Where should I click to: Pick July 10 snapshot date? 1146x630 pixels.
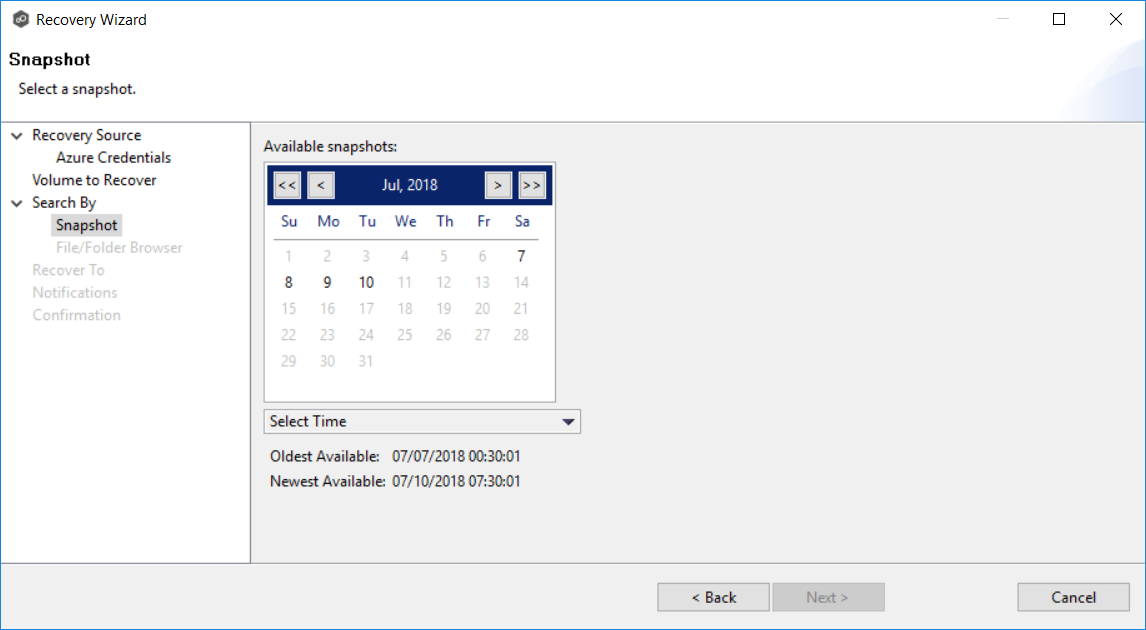(366, 282)
